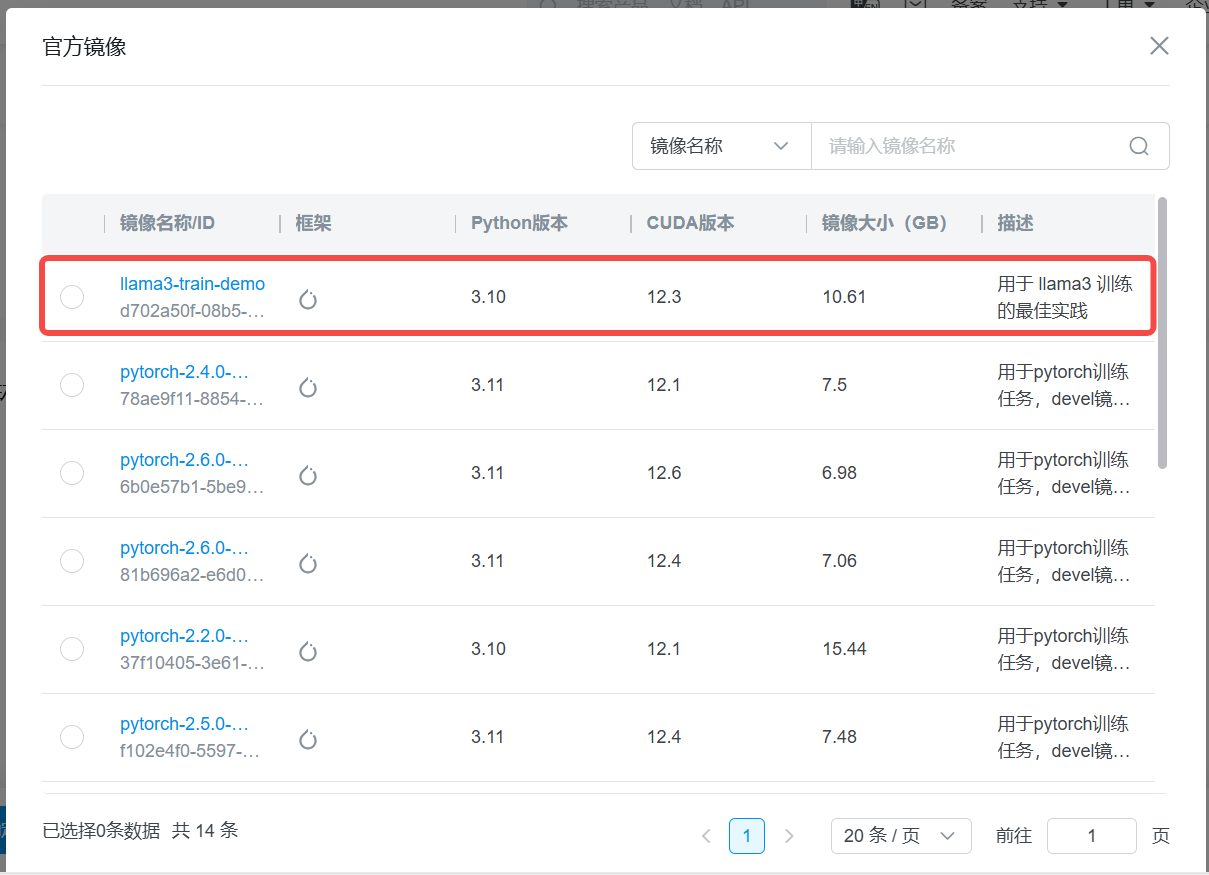The image size is (1209, 875).
Task: Open the pytorch-2.5.0 image link
Action: point(184,724)
